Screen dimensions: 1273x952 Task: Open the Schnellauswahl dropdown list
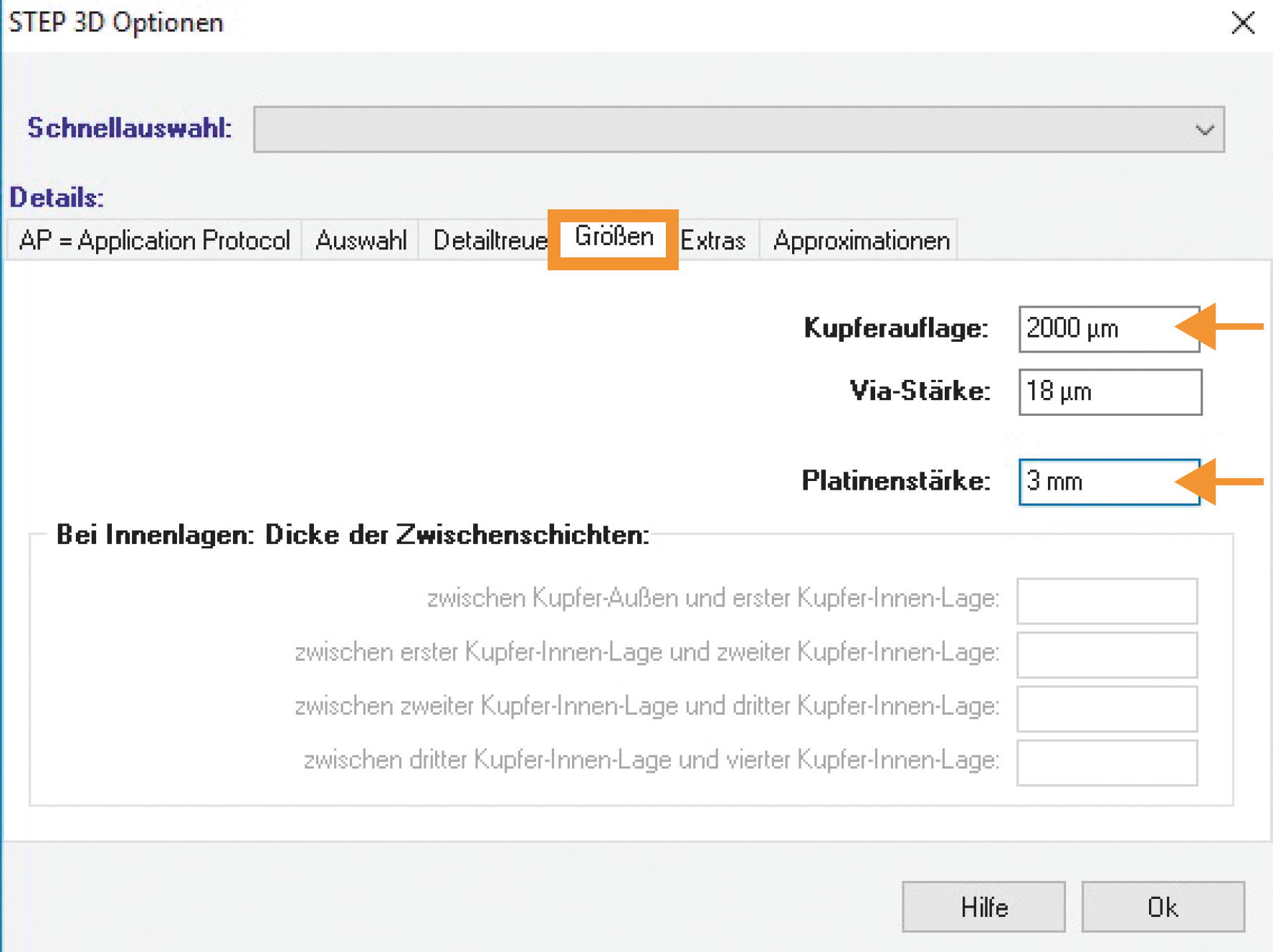(x=739, y=129)
